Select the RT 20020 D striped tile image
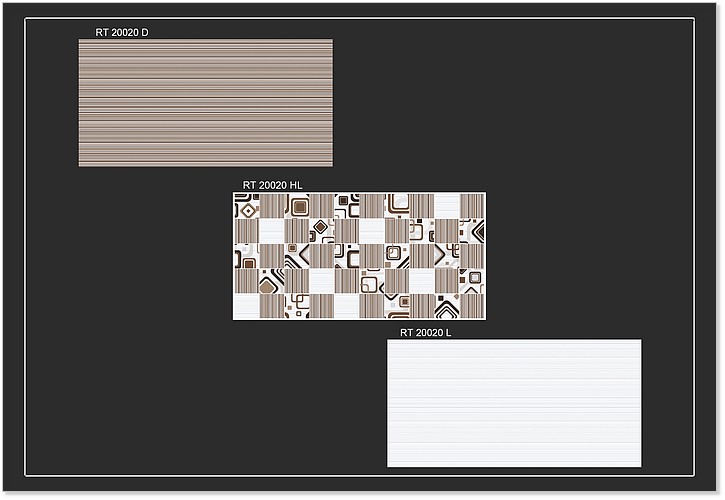The width and height of the screenshot is (725, 500). 206,103
